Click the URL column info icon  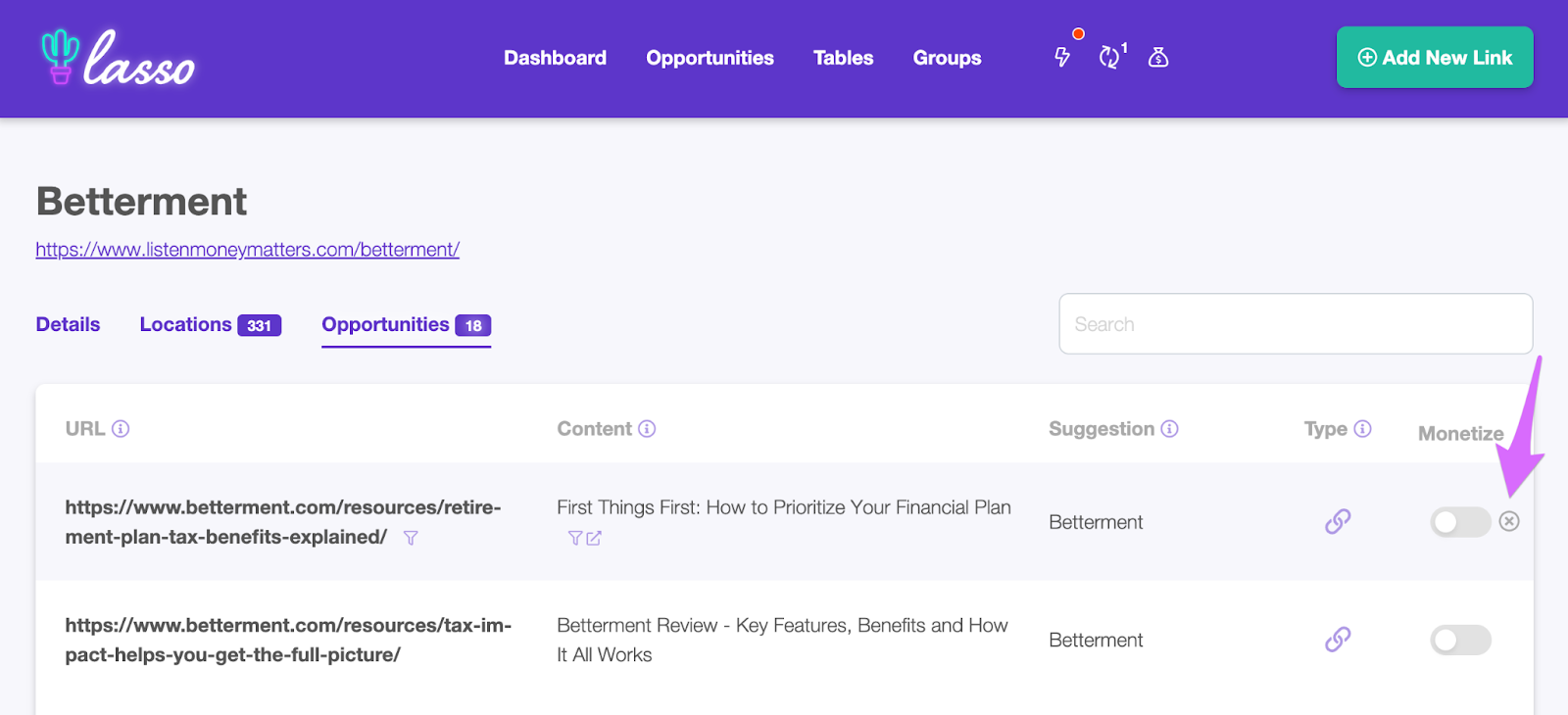(121, 429)
